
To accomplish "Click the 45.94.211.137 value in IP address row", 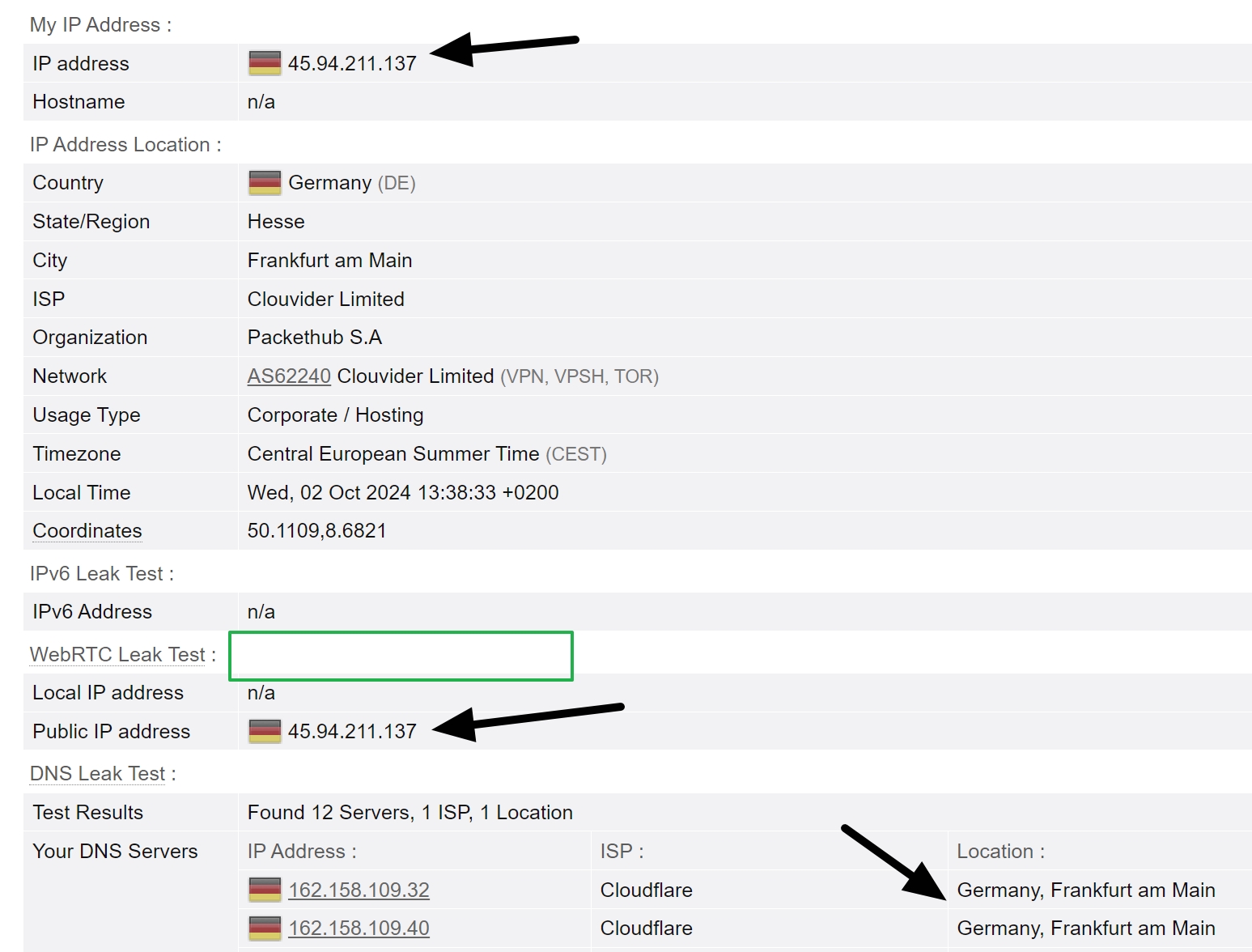I will (x=352, y=64).
